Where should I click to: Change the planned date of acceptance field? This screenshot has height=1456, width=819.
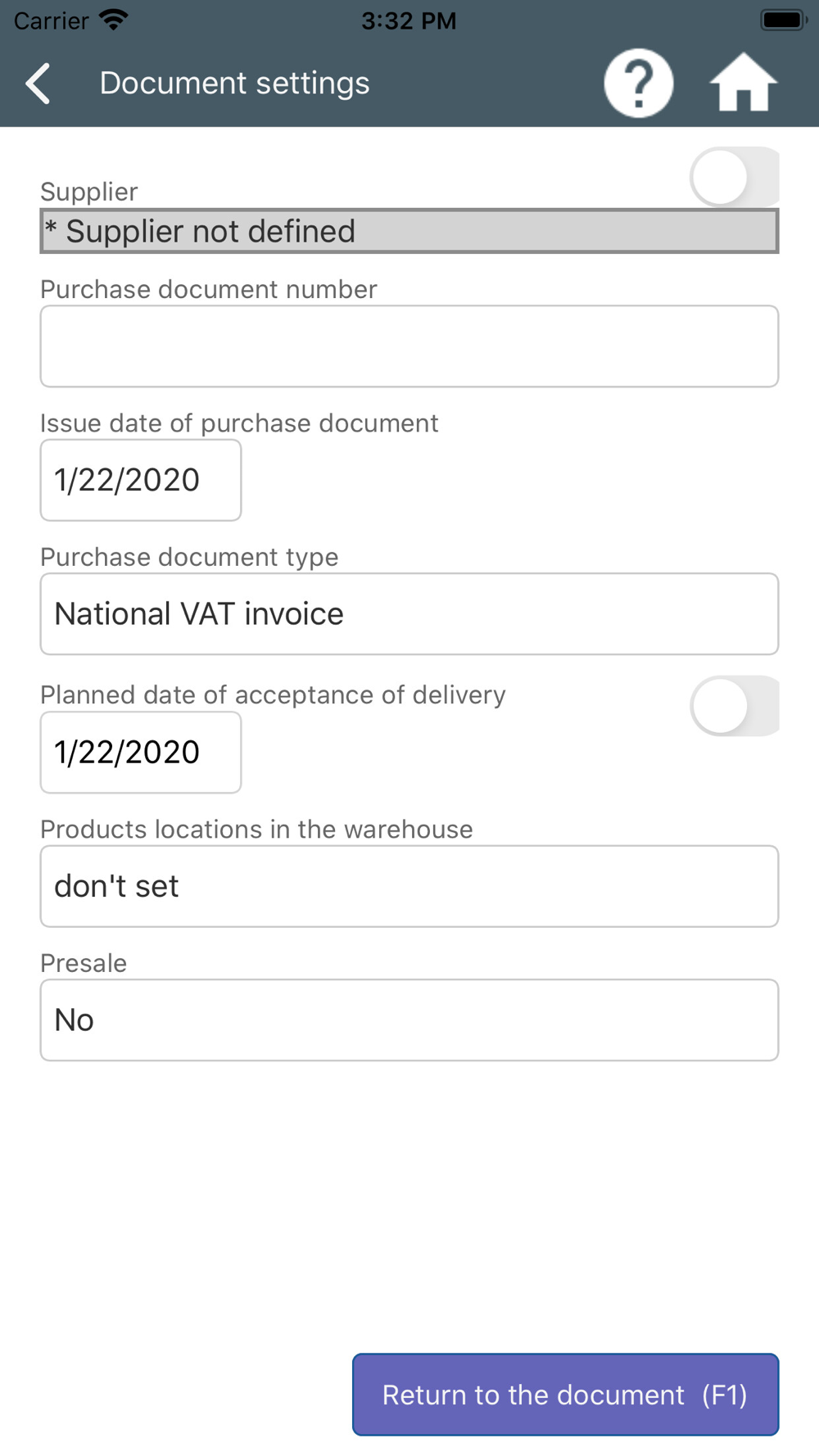click(x=141, y=753)
